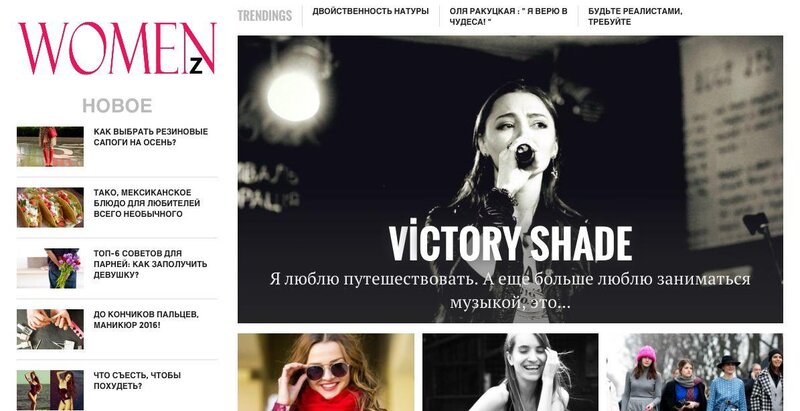Open 'Что съесть, чтобы похудеть?' article link
The image size is (800, 411).
(x=137, y=380)
